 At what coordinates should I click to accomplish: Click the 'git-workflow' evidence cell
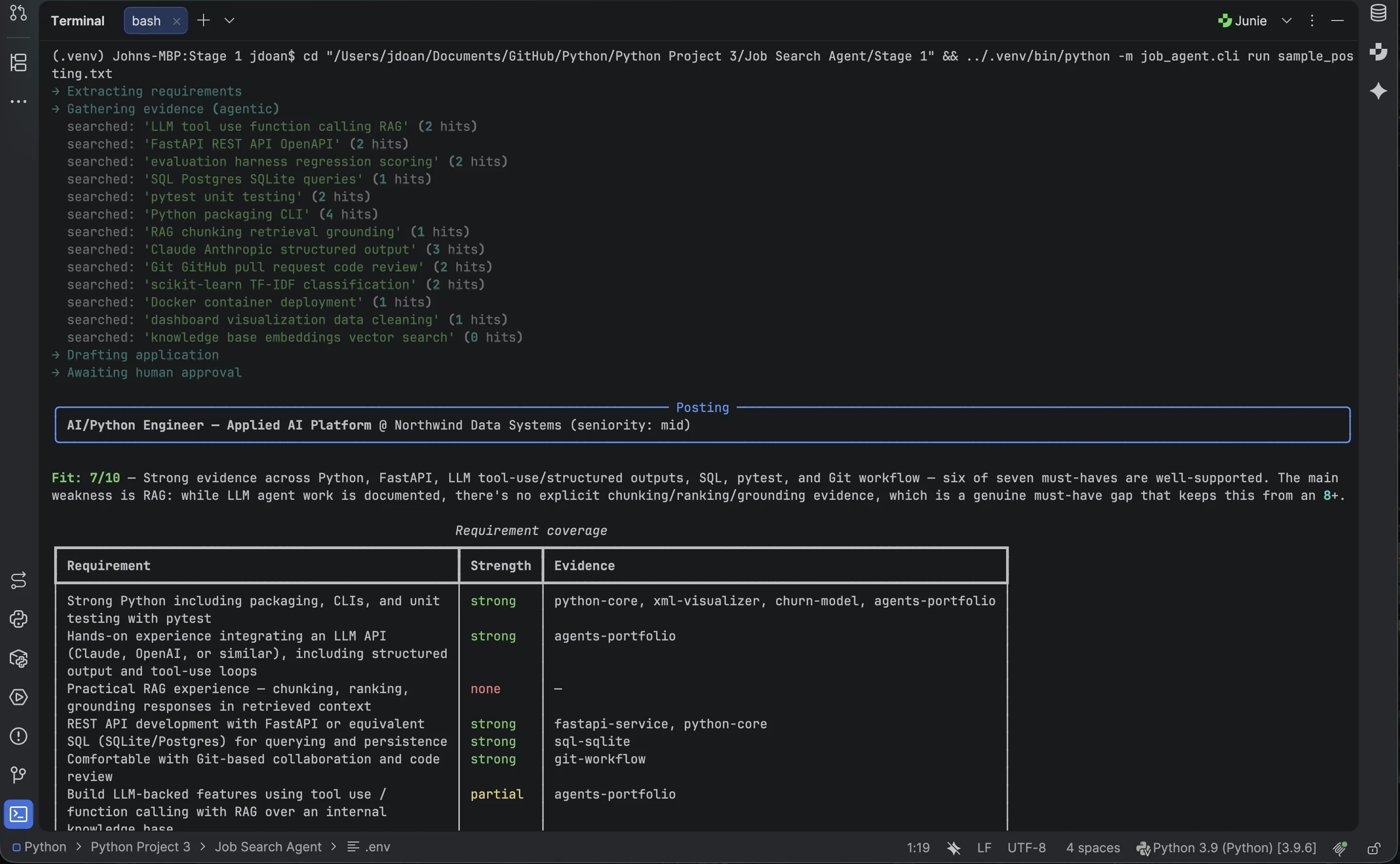click(x=599, y=760)
